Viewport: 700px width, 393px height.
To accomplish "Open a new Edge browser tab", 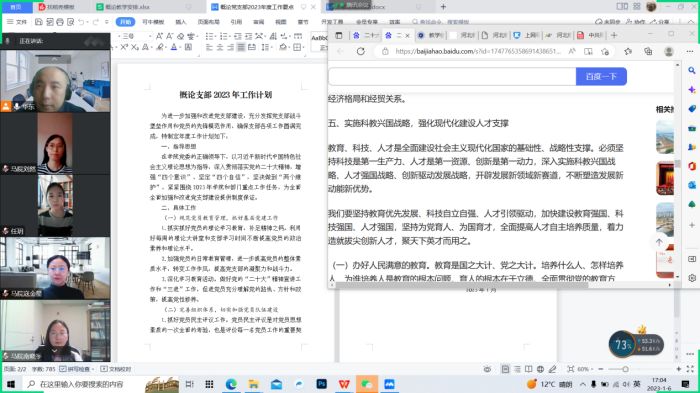I will [x=614, y=35].
